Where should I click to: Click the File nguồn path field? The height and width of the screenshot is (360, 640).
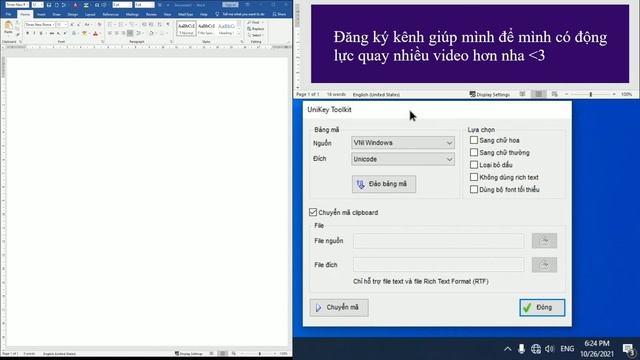[439, 241]
